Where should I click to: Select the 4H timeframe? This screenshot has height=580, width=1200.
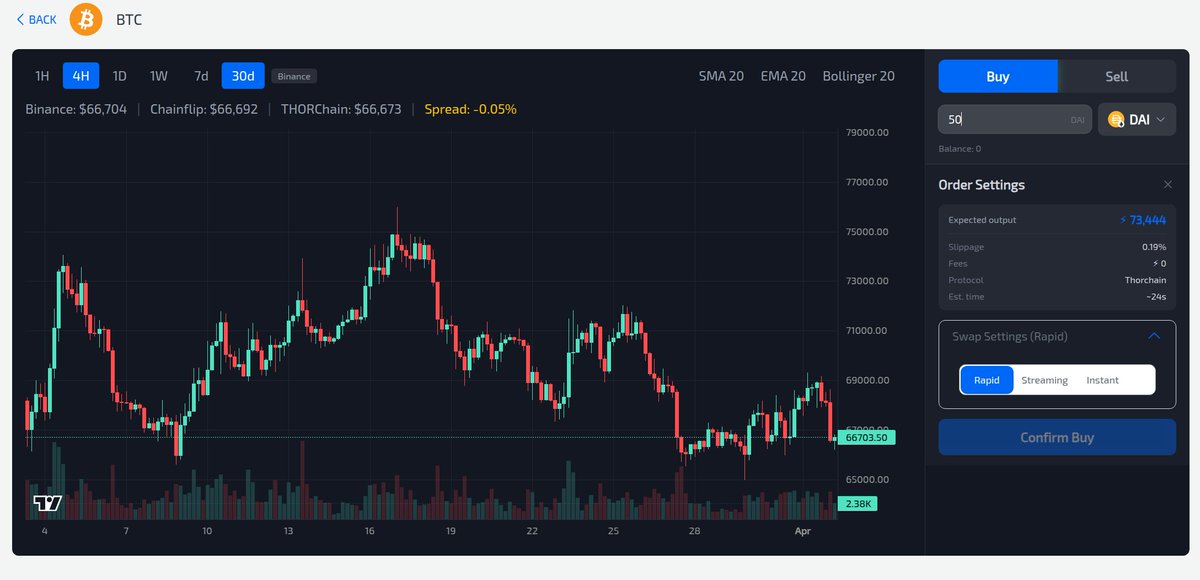click(81, 76)
